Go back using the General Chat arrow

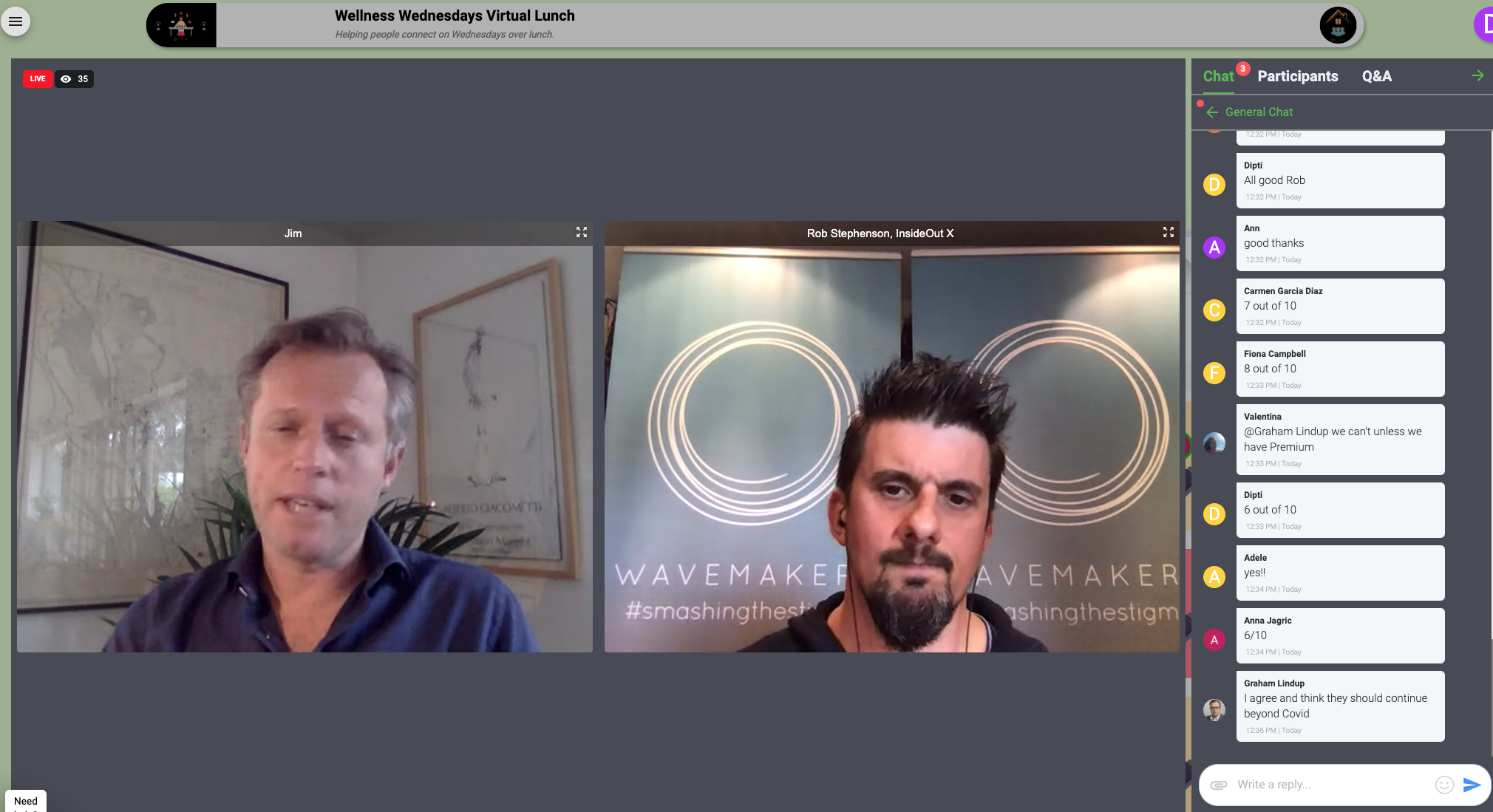pos(1212,112)
